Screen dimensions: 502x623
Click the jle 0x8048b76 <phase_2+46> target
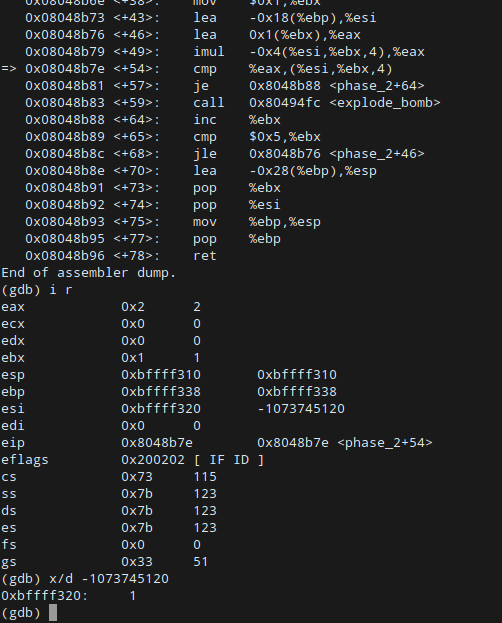pos(337,154)
